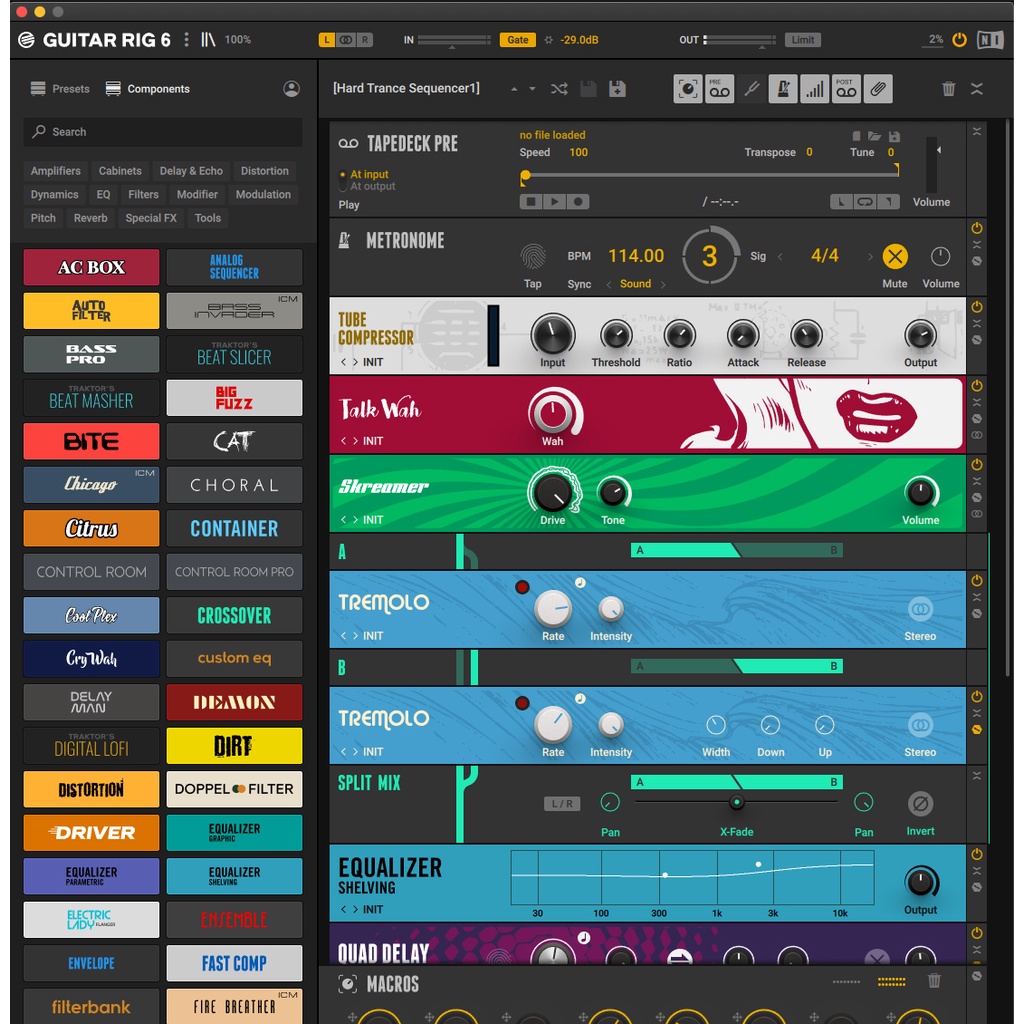Screen dimensions: 1024x1024
Task: Toggle the Metronome in the rack toolbar
Action: [783, 89]
